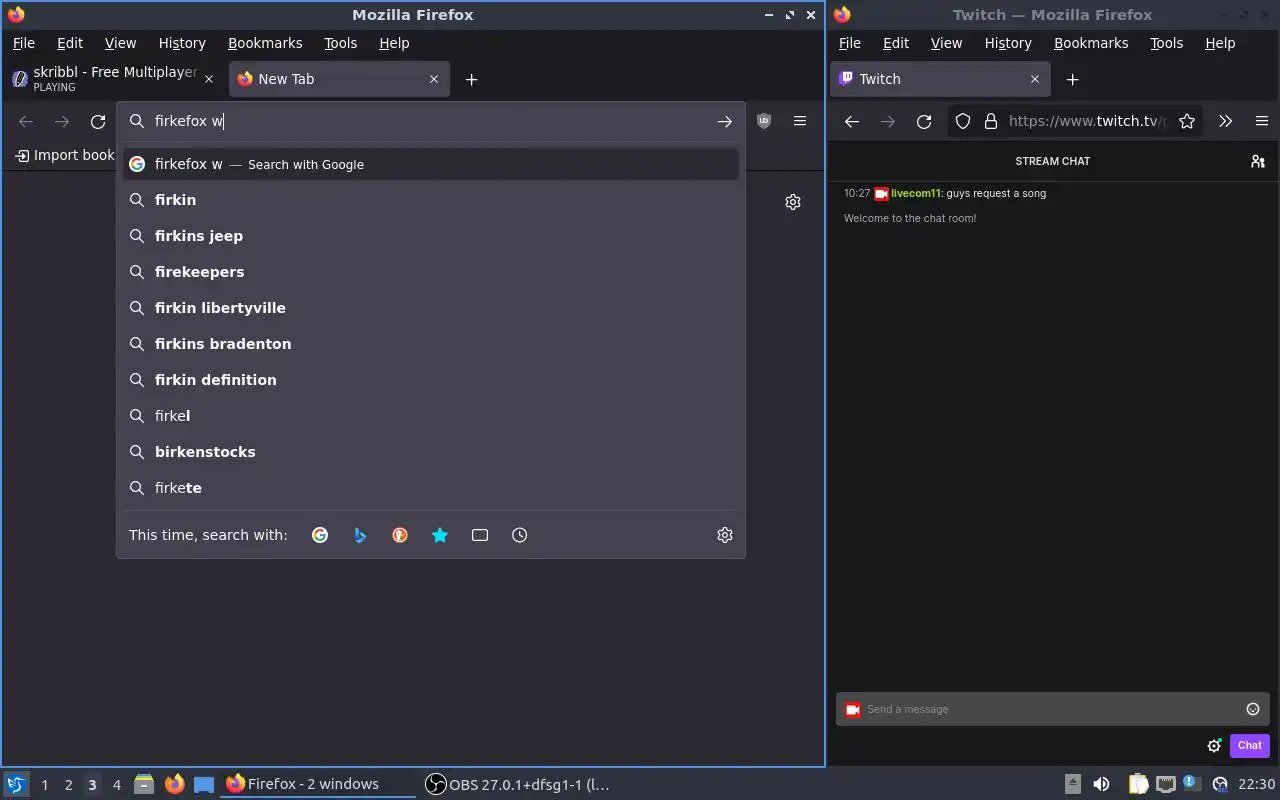Click the purple Chat button
The width and height of the screenshot is (1280, 800).
1249,745
